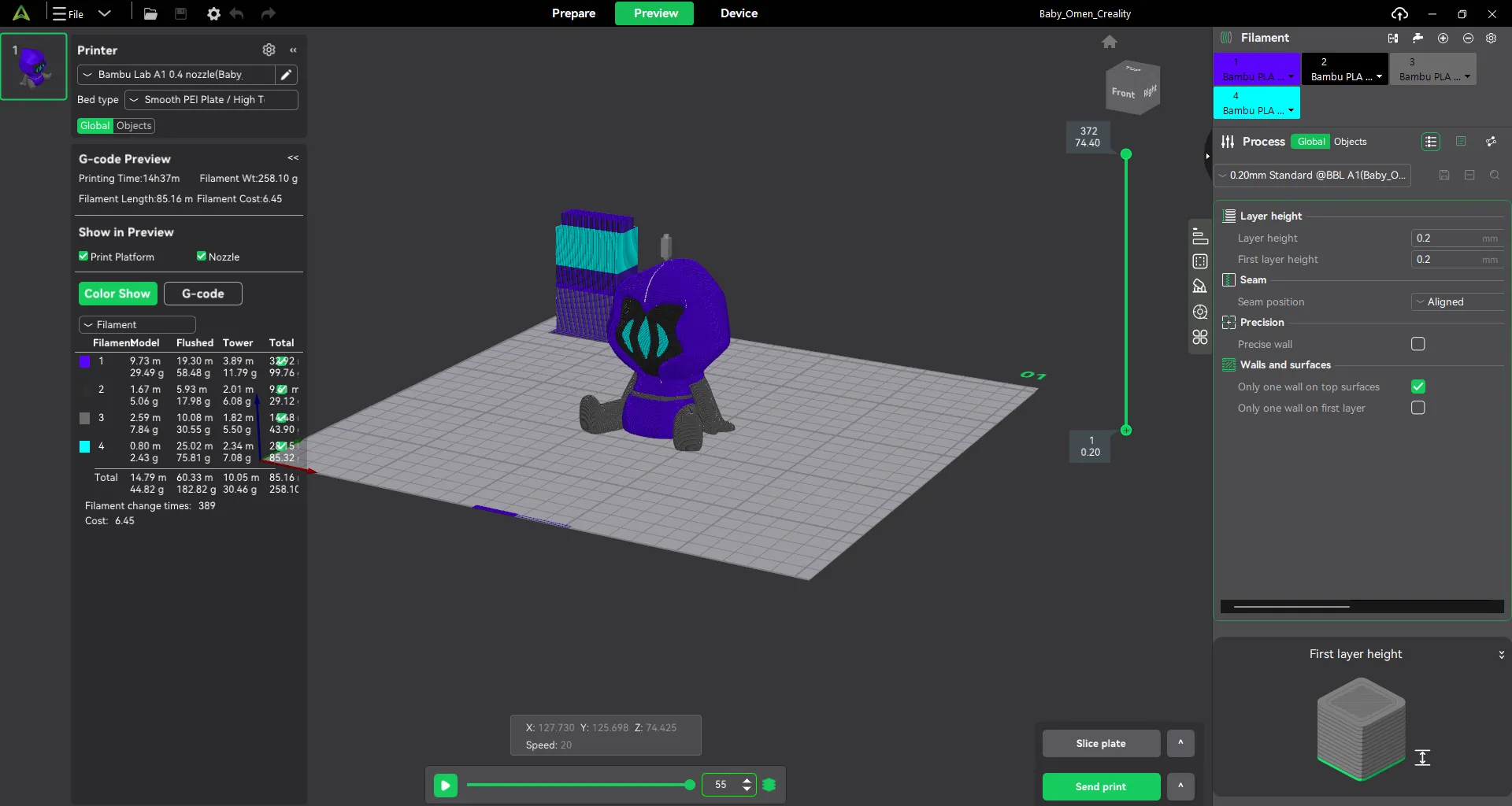This screenshot has height=806, width=1512.
Task: Click the undo arrow
Action: pos(236,13)
